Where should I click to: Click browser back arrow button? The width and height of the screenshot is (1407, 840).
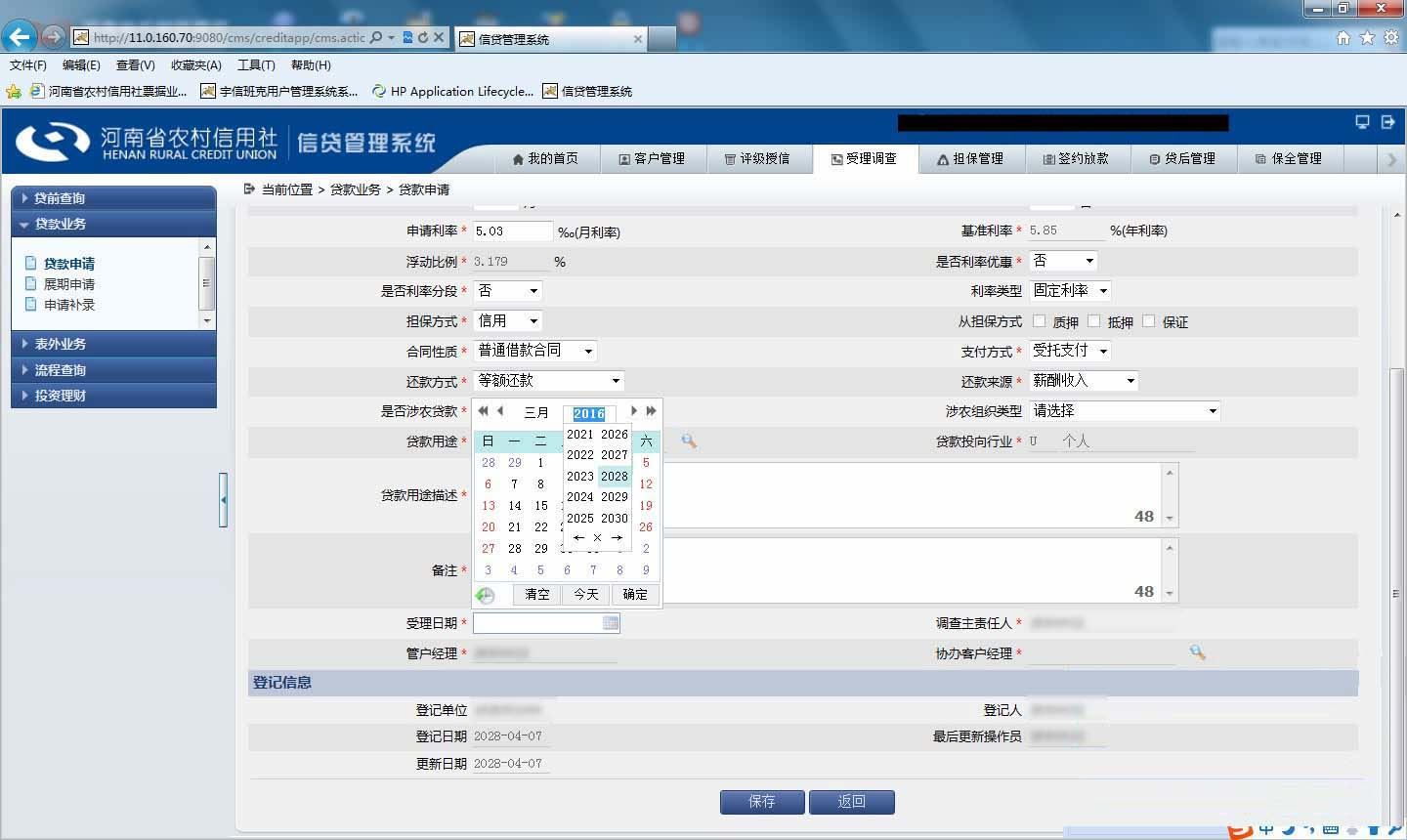click(x=20, y=37)
